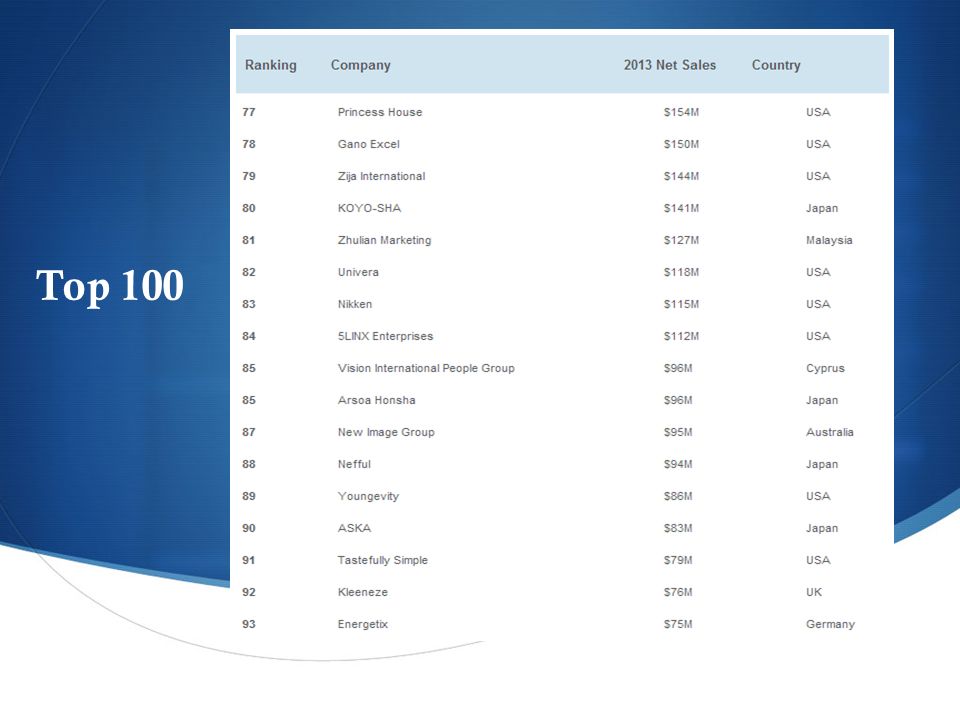Click the Company column header
The width and height of the screenshot is (960, 720).
[x=361, y=66]
